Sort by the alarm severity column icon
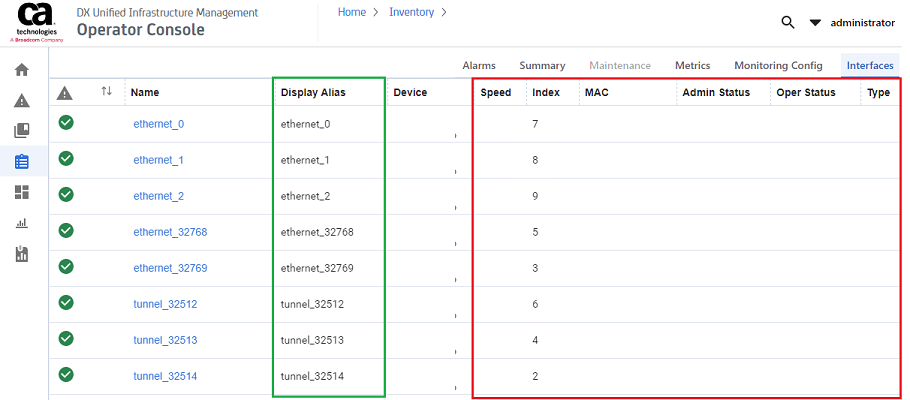Viewport: 910px width, 400px height. click(65, 93)
